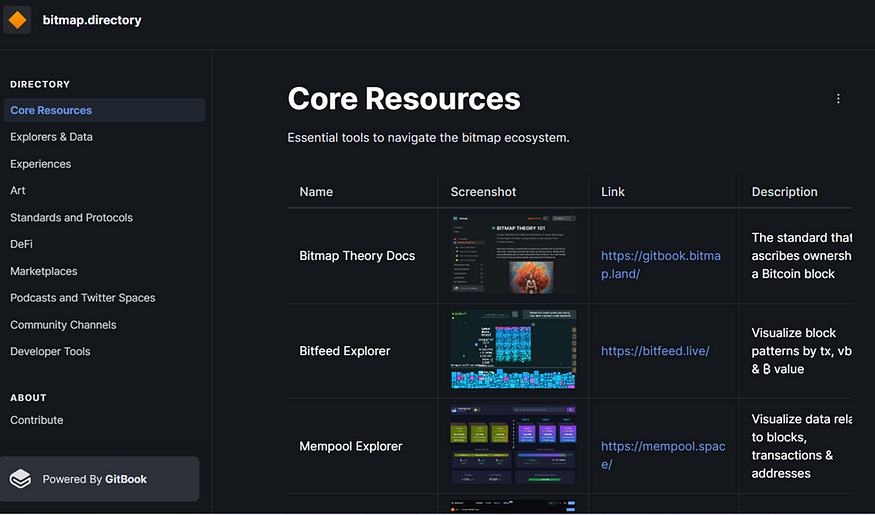Viewport: 875px width, 515px height.
Task: Open the Bitmap Theory Docs screenshot thumbnail
Action: click(513, 254)
